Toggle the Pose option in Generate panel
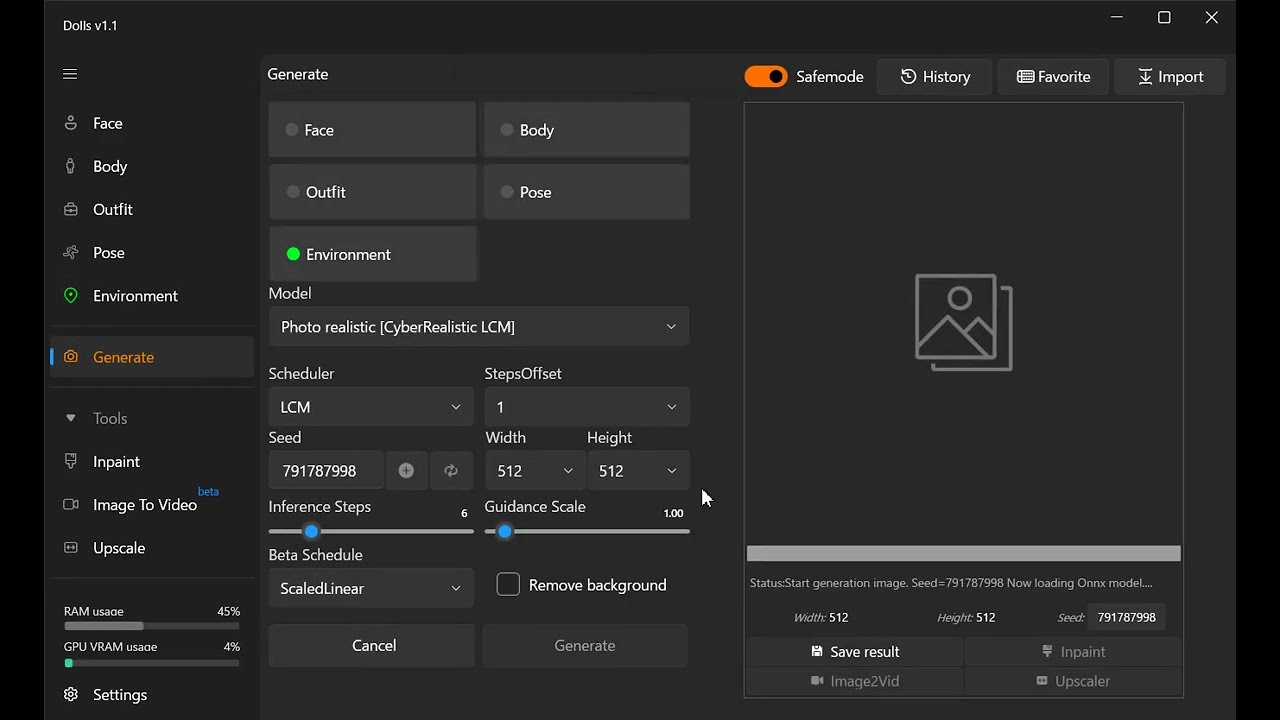The width and height of the screenshot is (1280, 720). pyautogui.click(x=586, y=192)
